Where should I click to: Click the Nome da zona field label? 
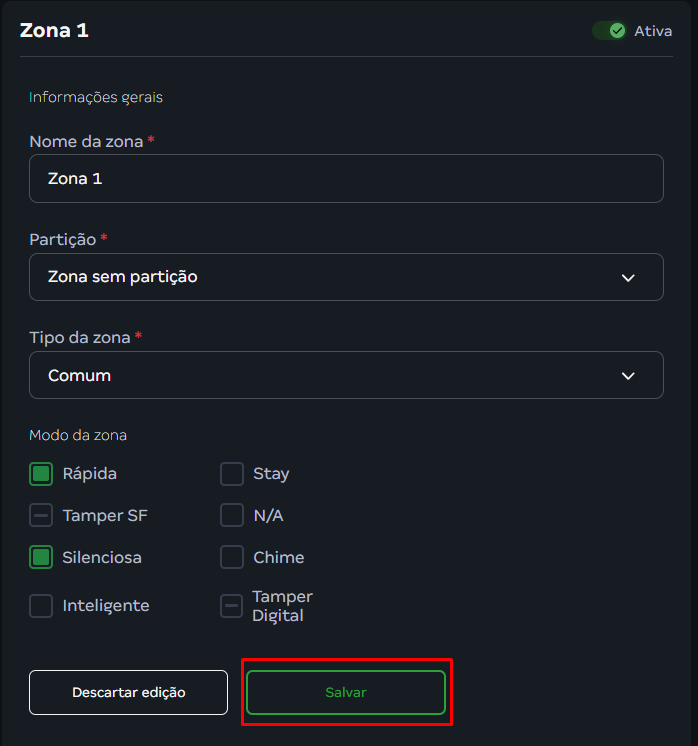(86, 142)
